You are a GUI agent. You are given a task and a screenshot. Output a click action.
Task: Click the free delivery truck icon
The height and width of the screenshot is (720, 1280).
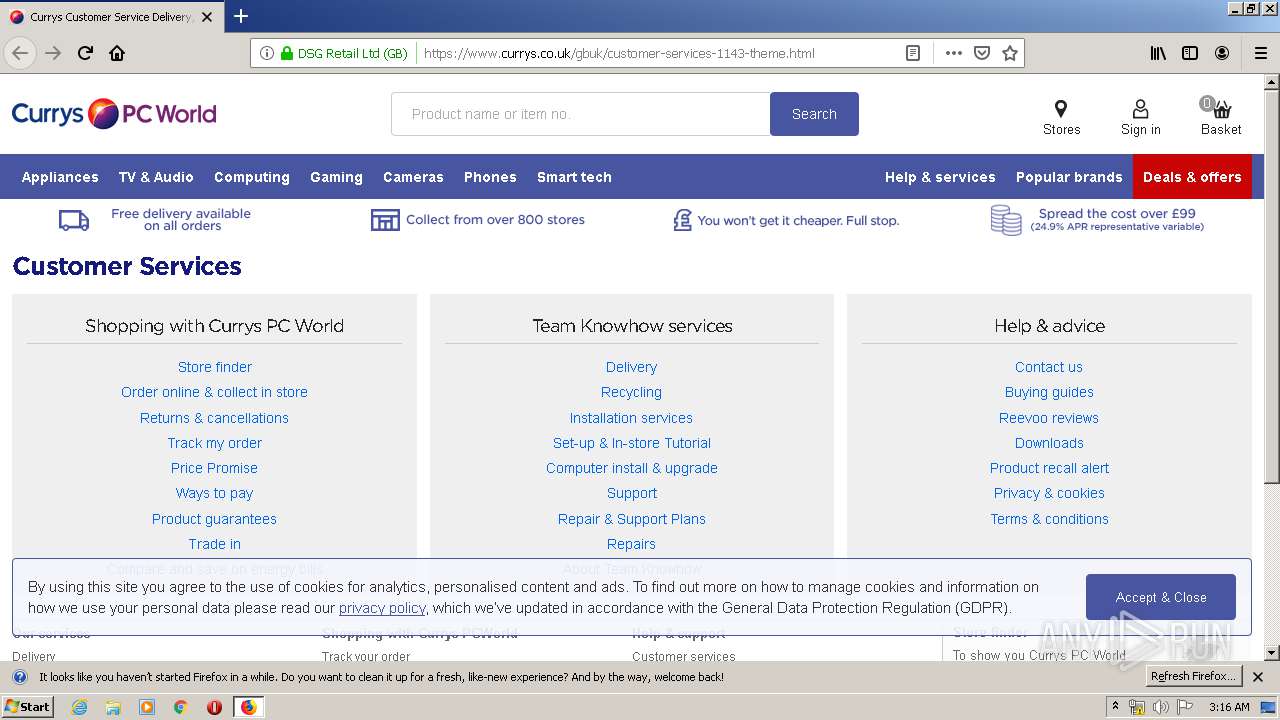74,220
